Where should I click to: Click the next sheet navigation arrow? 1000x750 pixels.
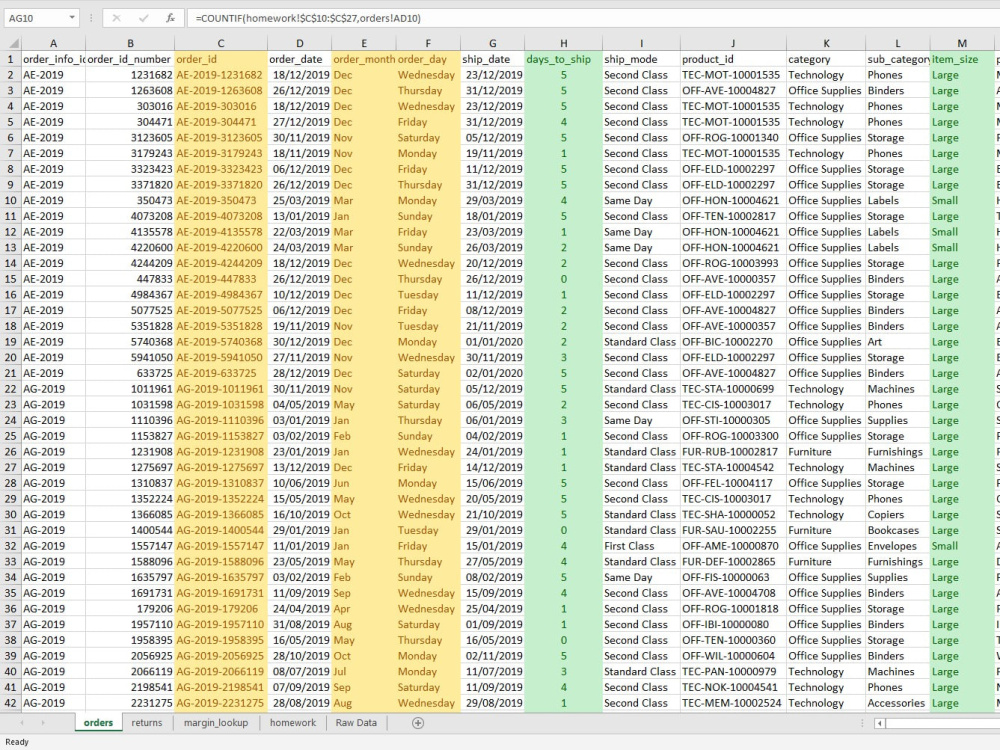pyautogui.click(x=43, y=723)
